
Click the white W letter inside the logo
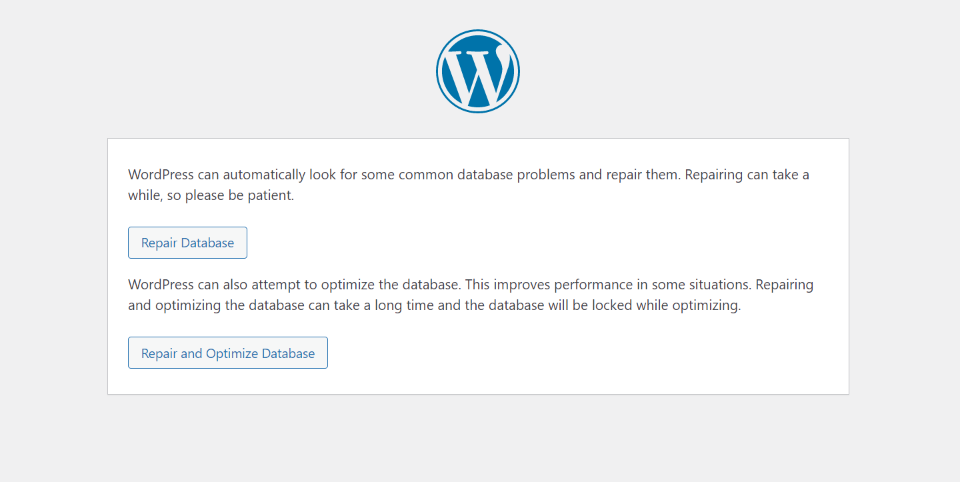477,74
